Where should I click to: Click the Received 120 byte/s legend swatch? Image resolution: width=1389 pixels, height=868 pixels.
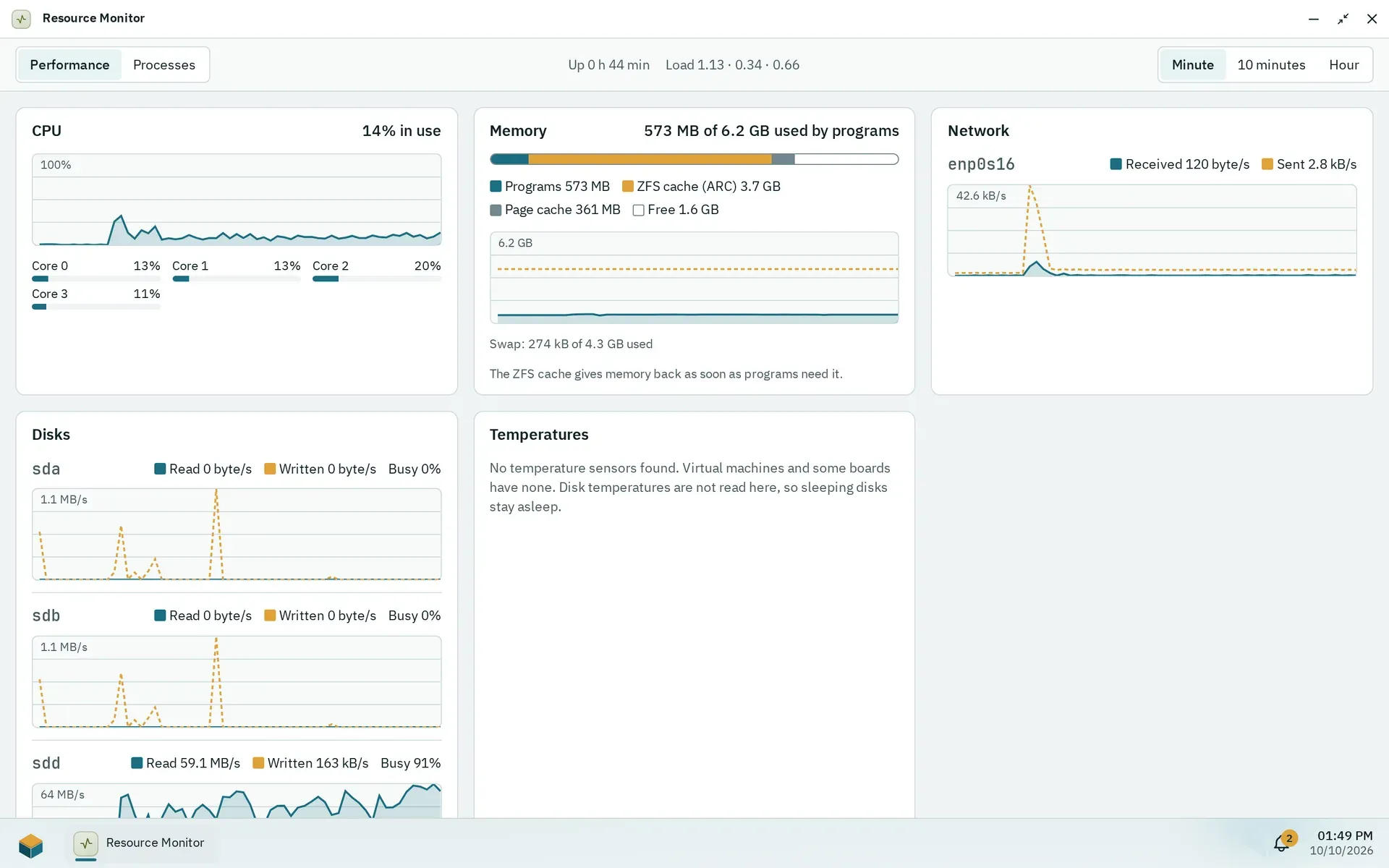pos(1116,164)
